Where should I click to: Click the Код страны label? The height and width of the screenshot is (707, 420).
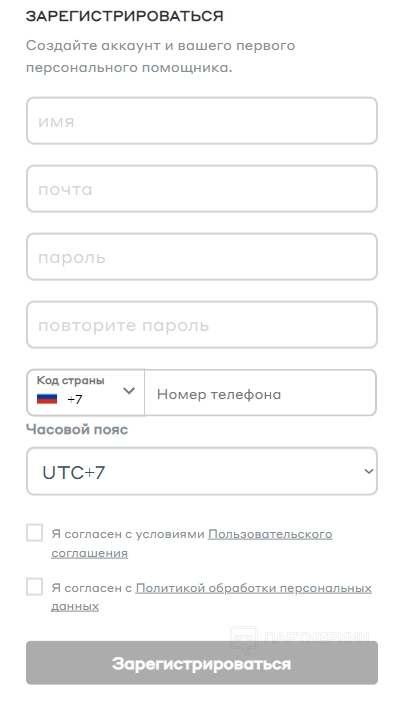tap(70, 381)
